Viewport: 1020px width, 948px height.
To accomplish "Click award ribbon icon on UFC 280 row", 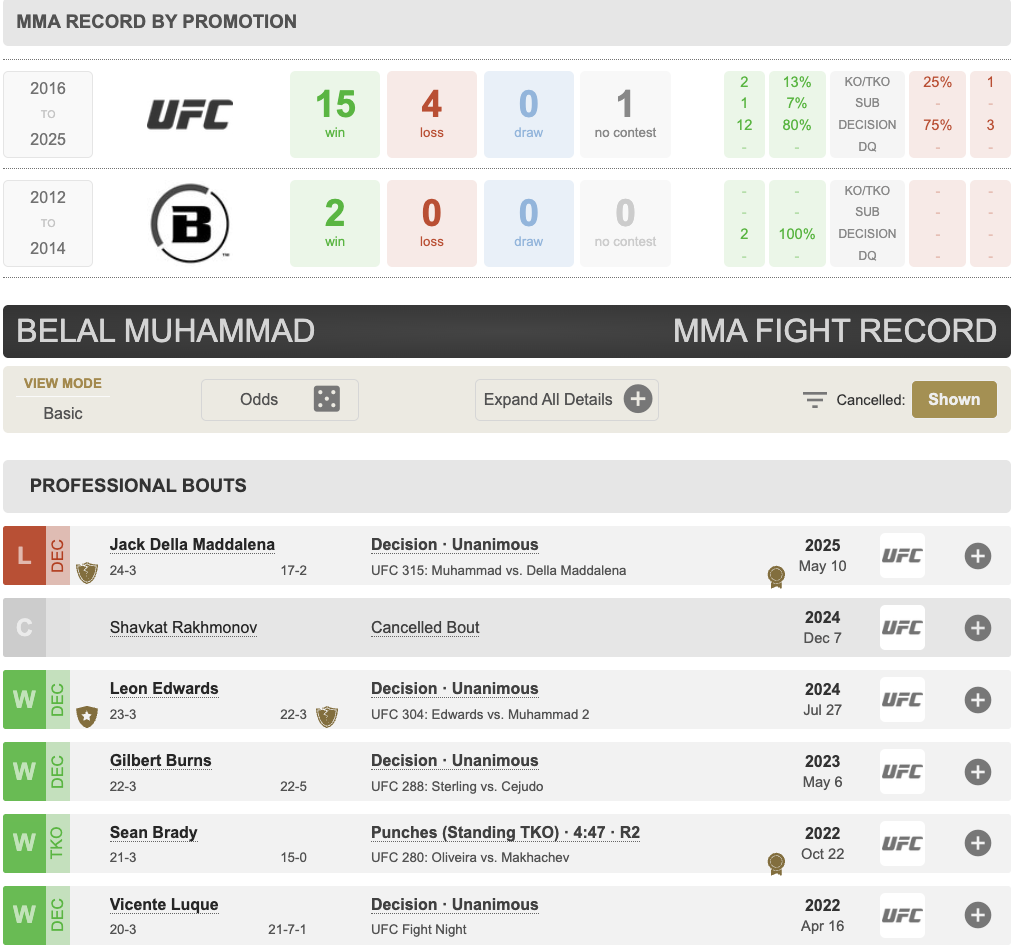I will (x=776, y=864).
